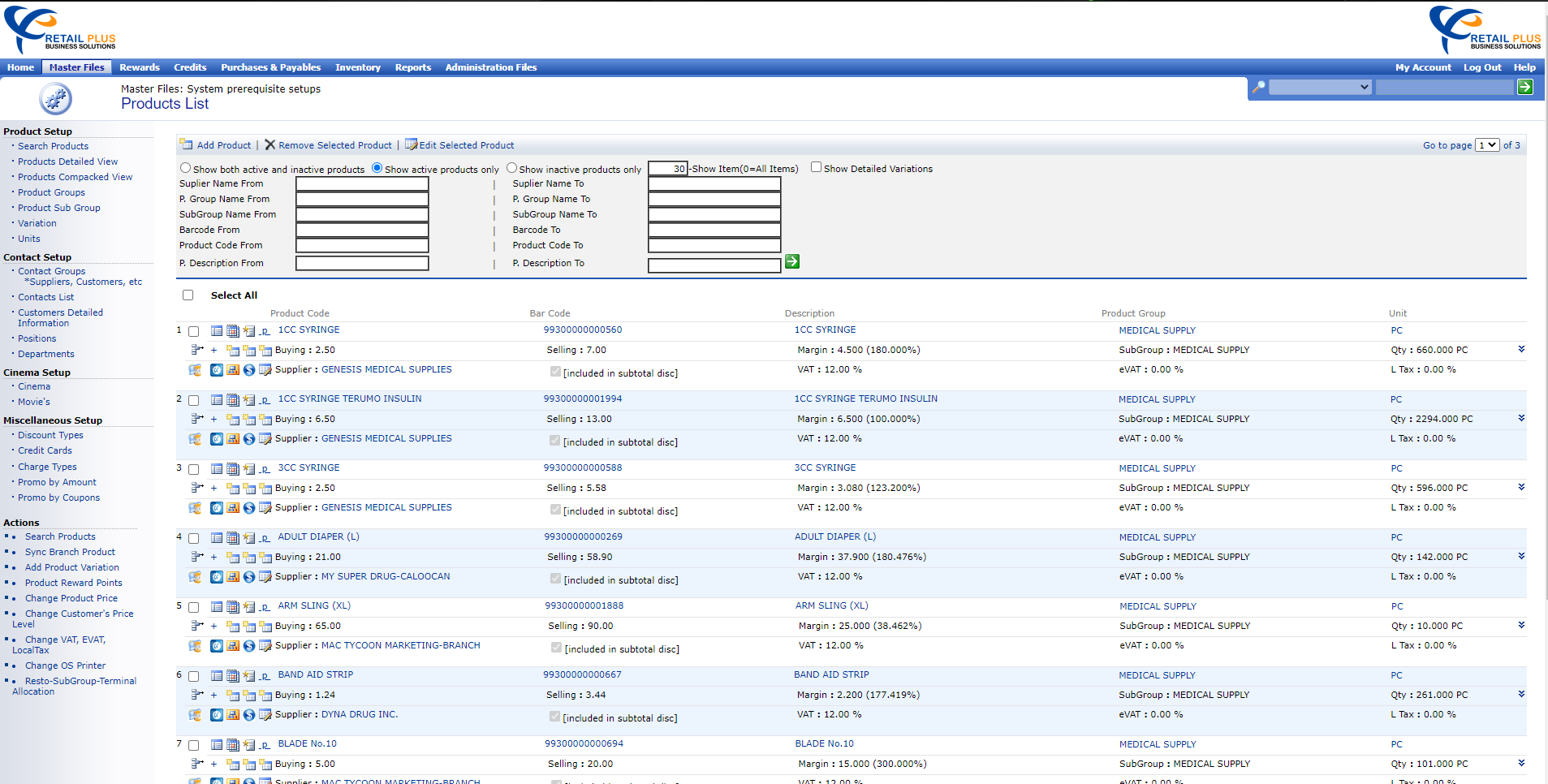The image size is (1548, 784).
Task: Open the Purchases & Payables menu
Action: tap(270, 67)
